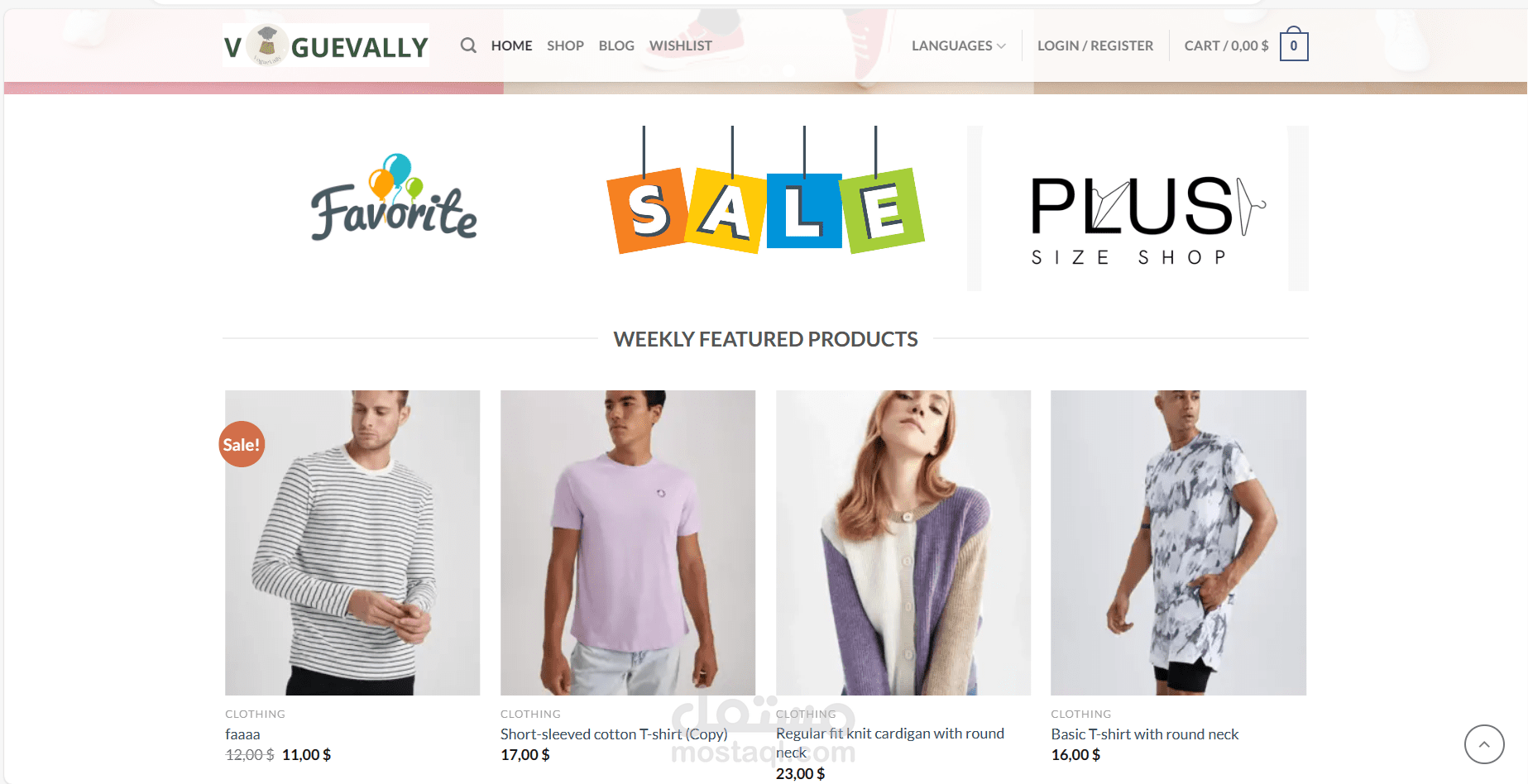The height and width of the screenshot is (784, 1528).
Task: Open the Favorite balloons banner
Action: coord(394,198)
